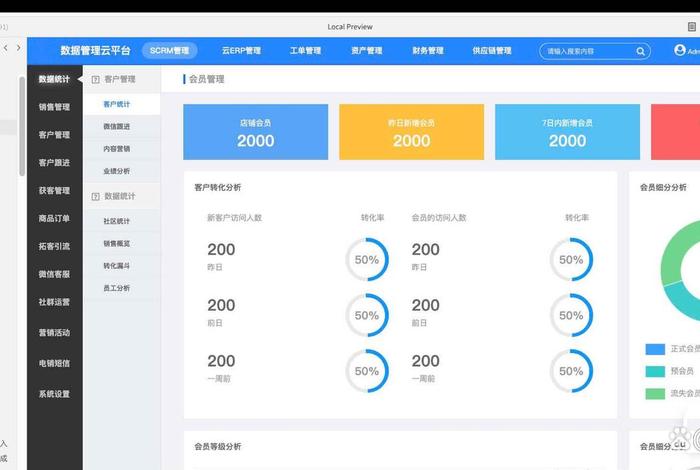Select 业绩分析 submenu entry

tap(121, 171)
